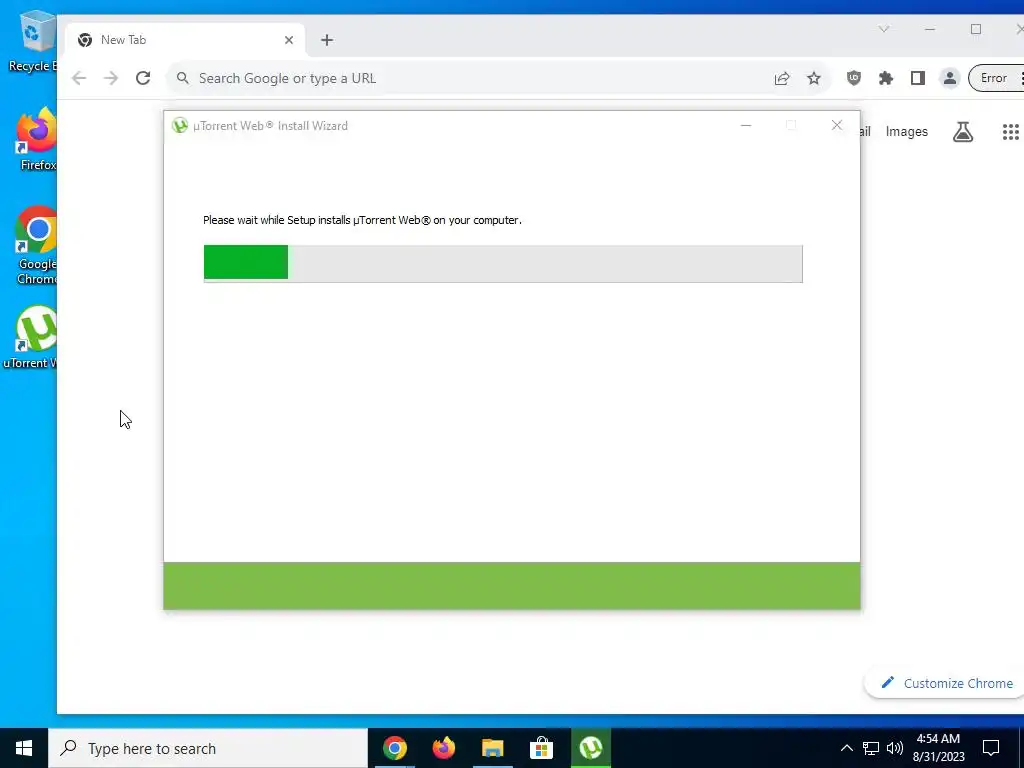Click Chrome's forward navigation arrow
This screenshot has width=1024, height=768.
111,78
